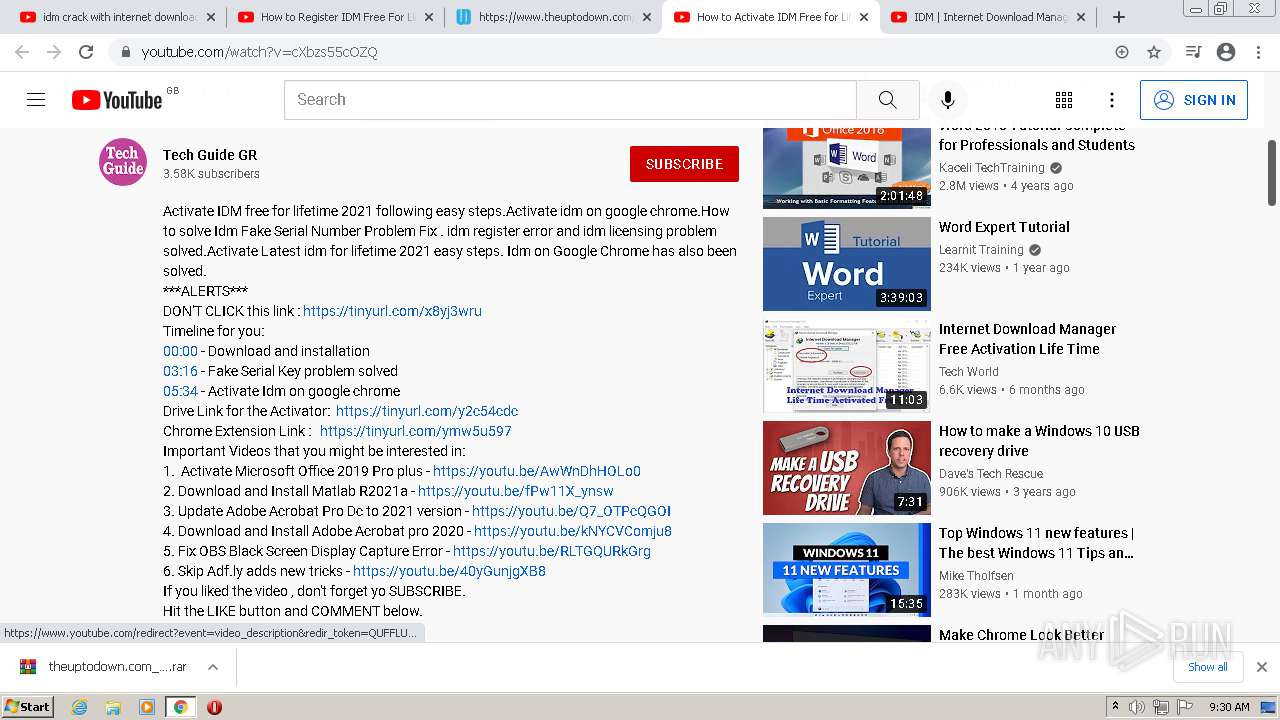1280x720 pixels.
Task: Bookmark this page with the star icon
Action: 1154,52
